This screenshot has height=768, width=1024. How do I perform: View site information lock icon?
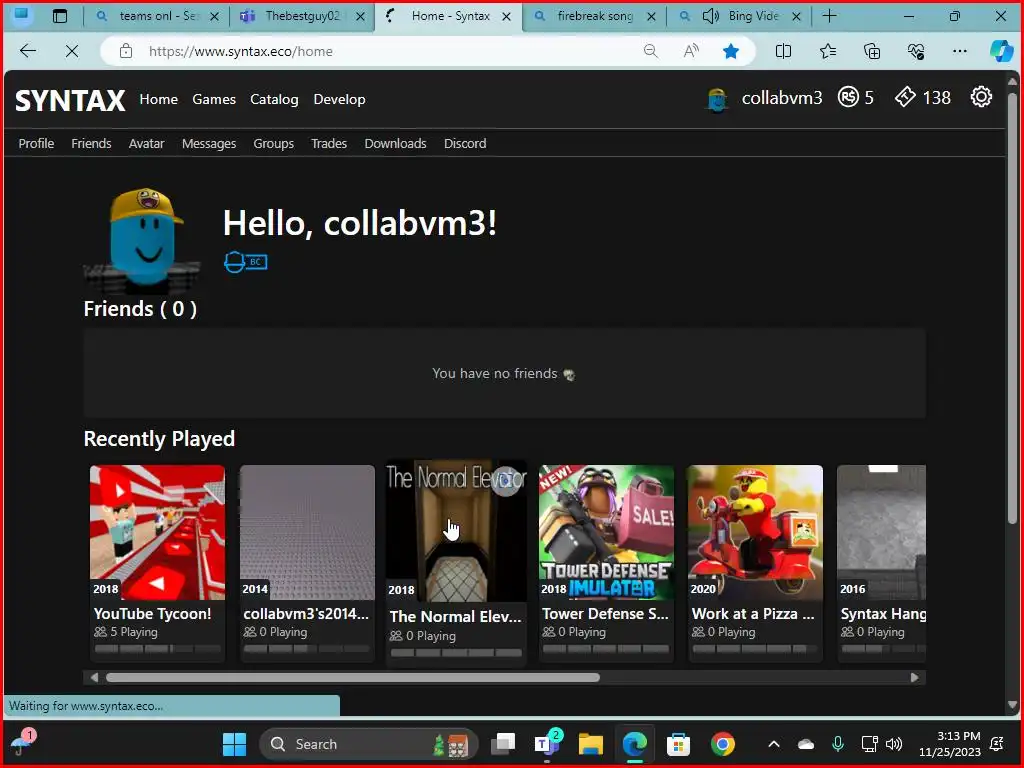tap(126, 51)
